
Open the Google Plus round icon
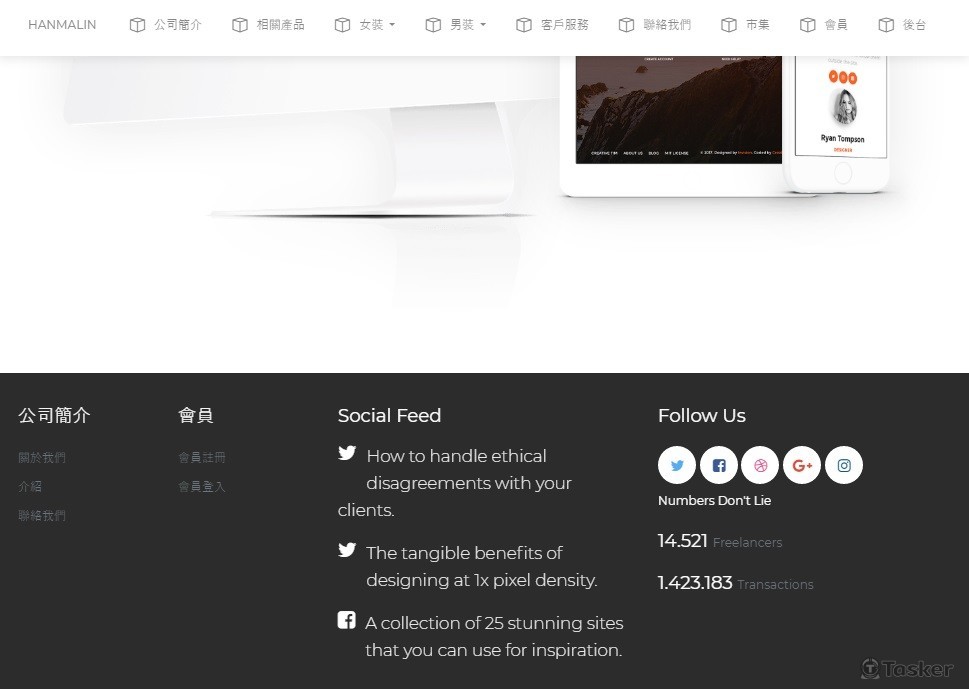802,465
